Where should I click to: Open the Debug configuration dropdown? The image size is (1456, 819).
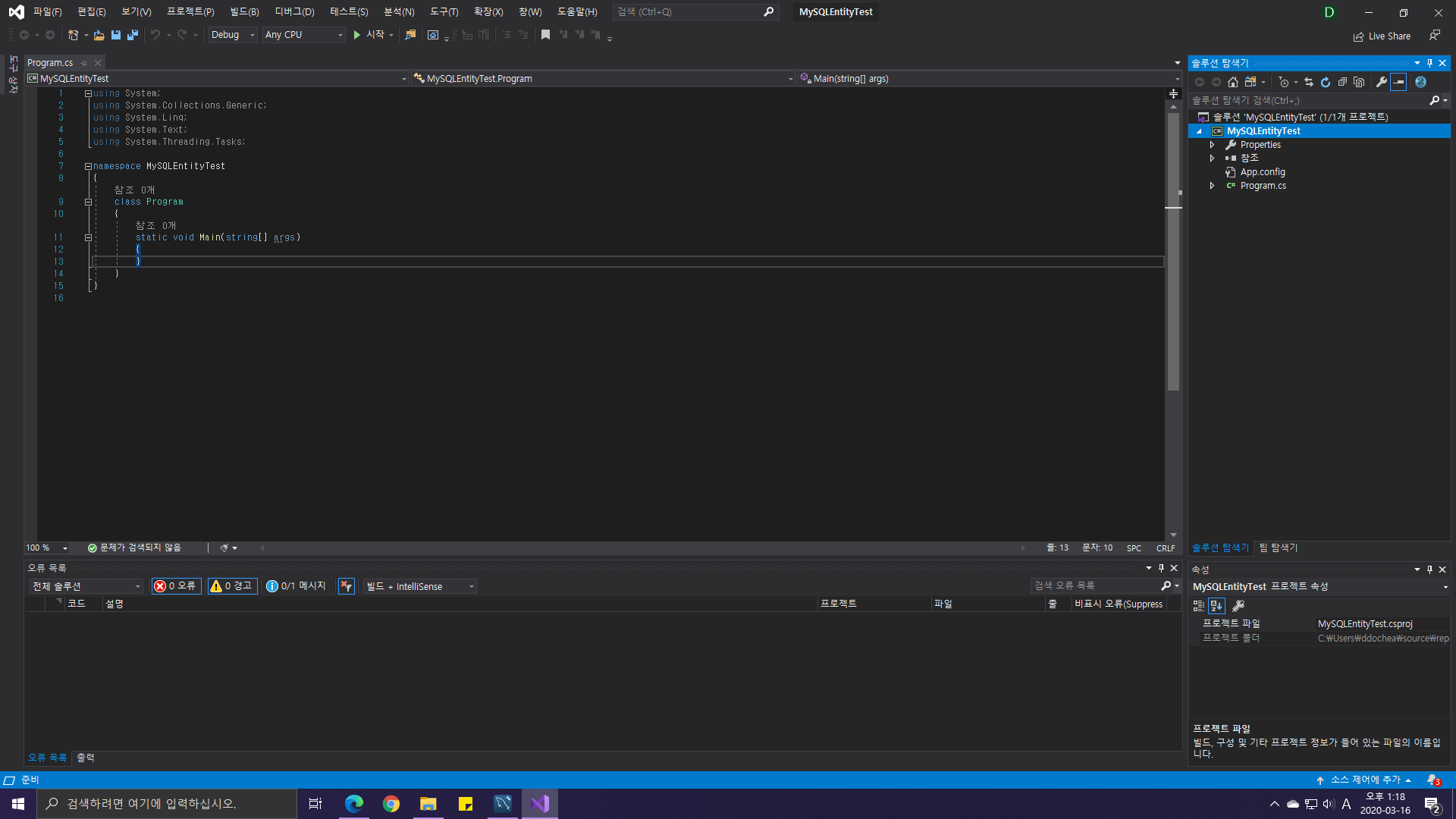(x=233, y=35)
